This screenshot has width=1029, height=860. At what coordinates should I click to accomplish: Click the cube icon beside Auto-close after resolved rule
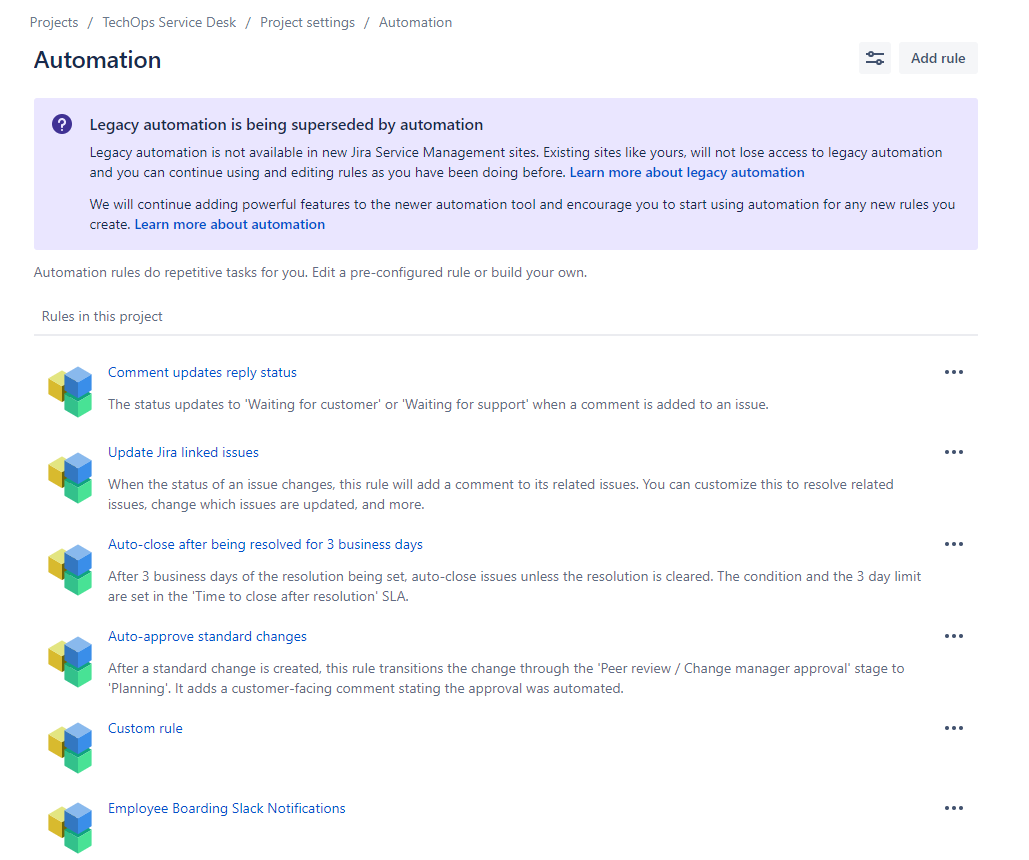pyautogui.click(x=70, y=570)
